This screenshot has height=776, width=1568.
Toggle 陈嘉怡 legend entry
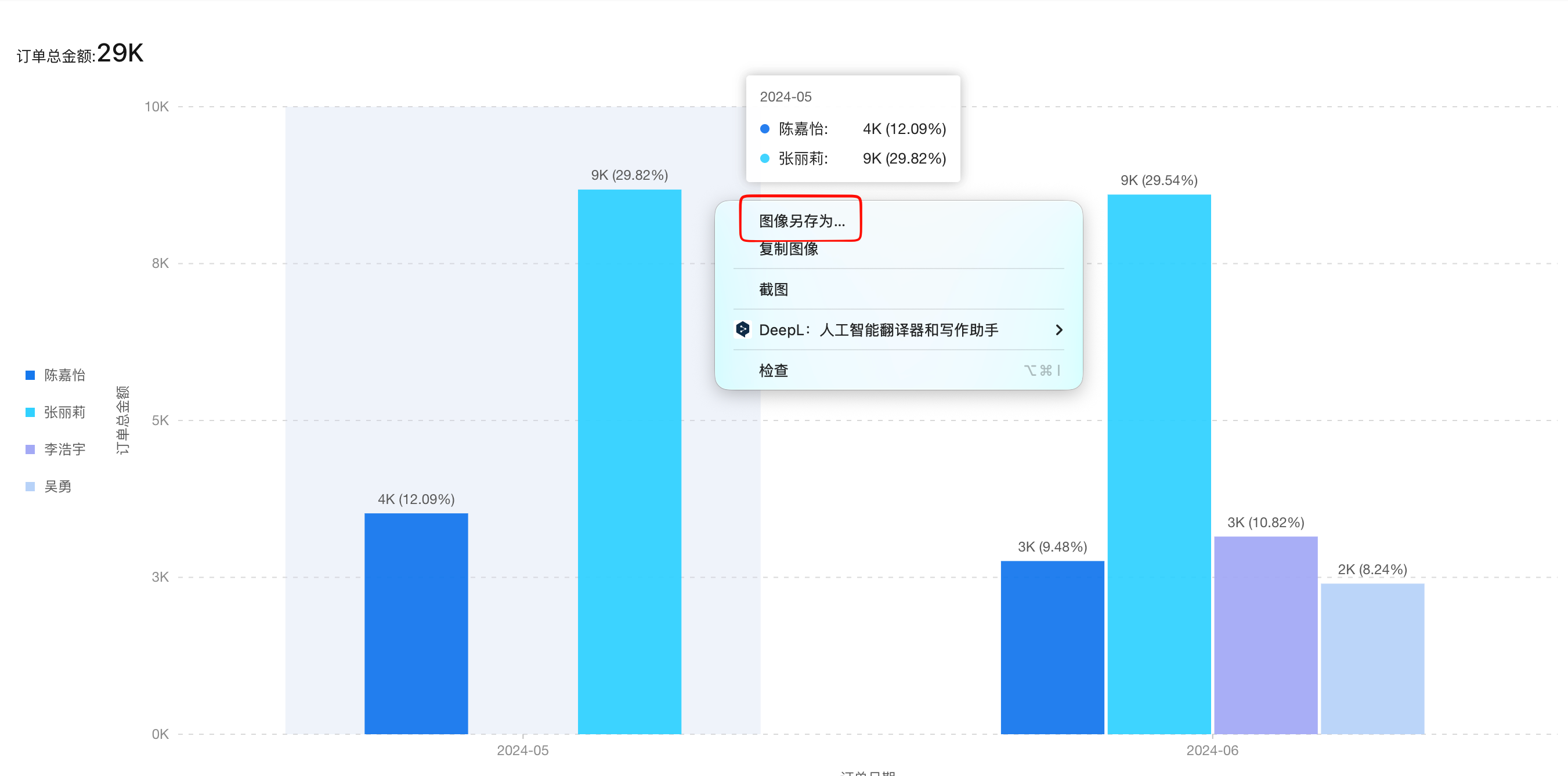[x=64, y=375]
